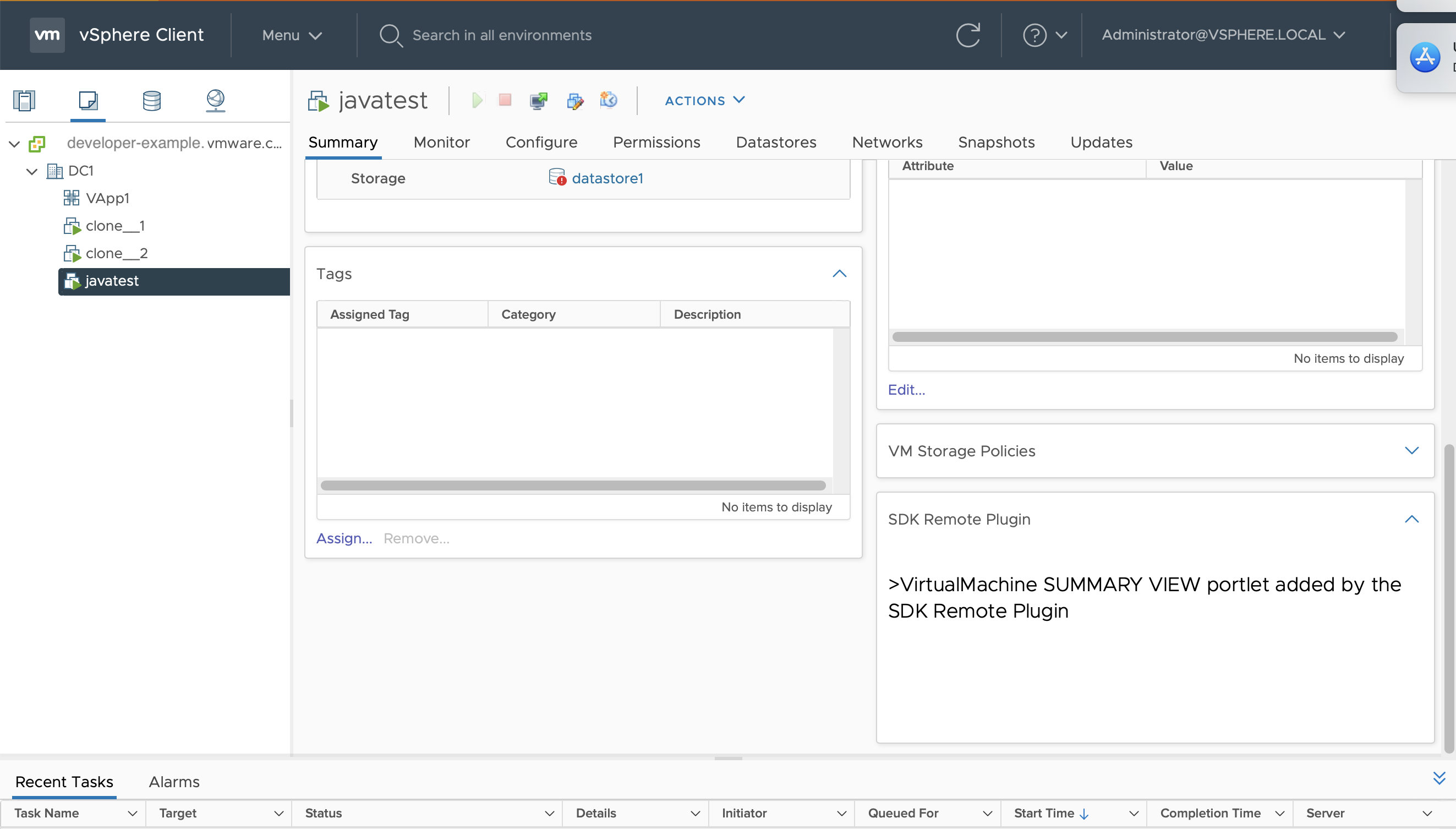The width and height of the screenshot is (1456, 829).
Task: Launch the VM console icon
Action: [538, 101]
